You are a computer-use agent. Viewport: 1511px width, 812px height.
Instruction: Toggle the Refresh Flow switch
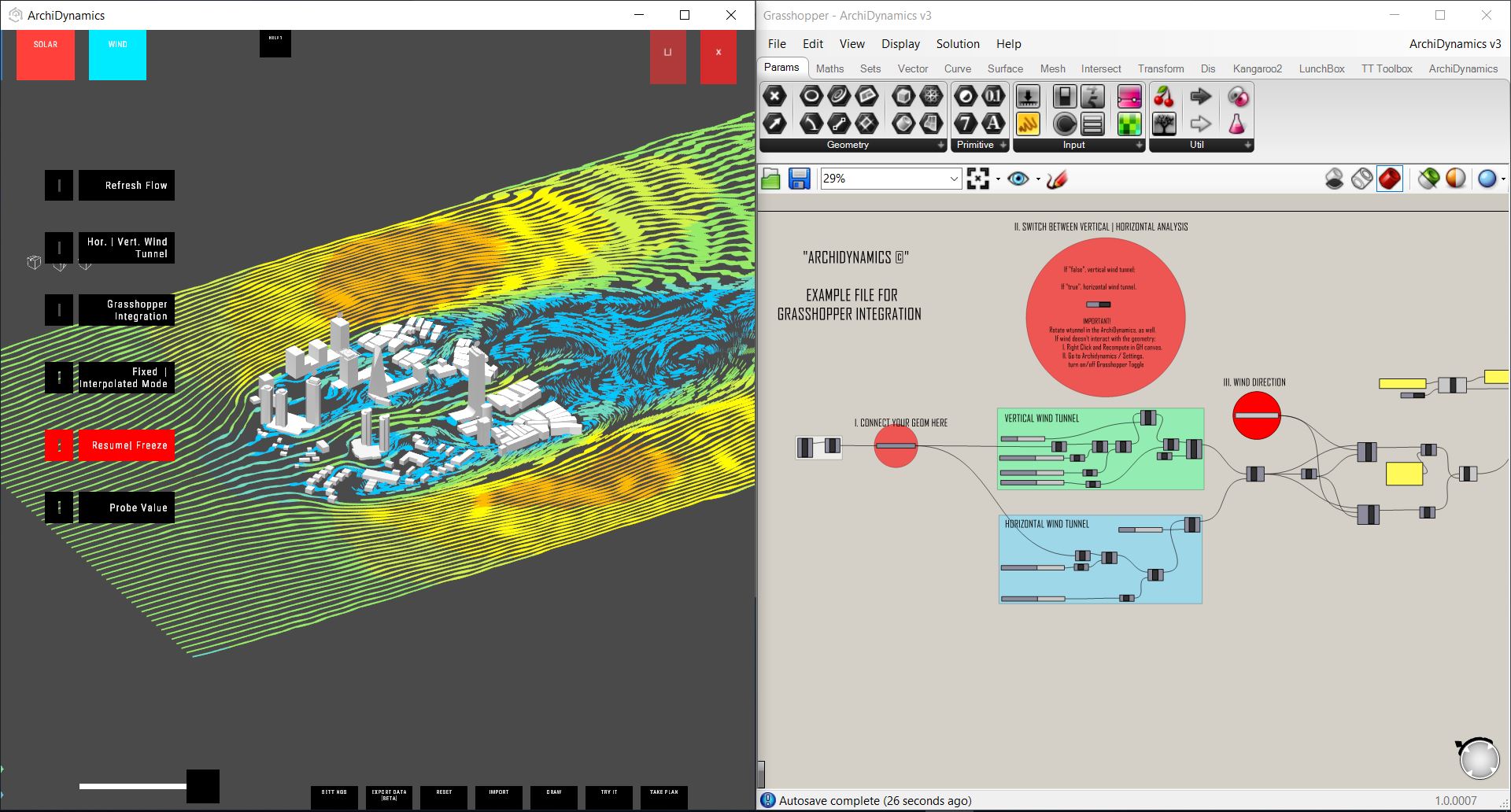pos(59,186)
